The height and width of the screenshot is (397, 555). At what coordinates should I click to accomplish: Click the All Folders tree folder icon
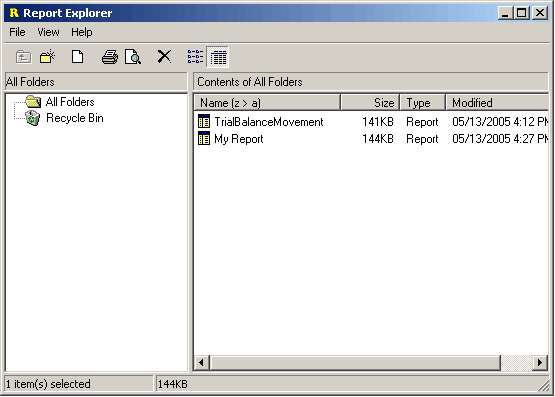pos(33,102)
